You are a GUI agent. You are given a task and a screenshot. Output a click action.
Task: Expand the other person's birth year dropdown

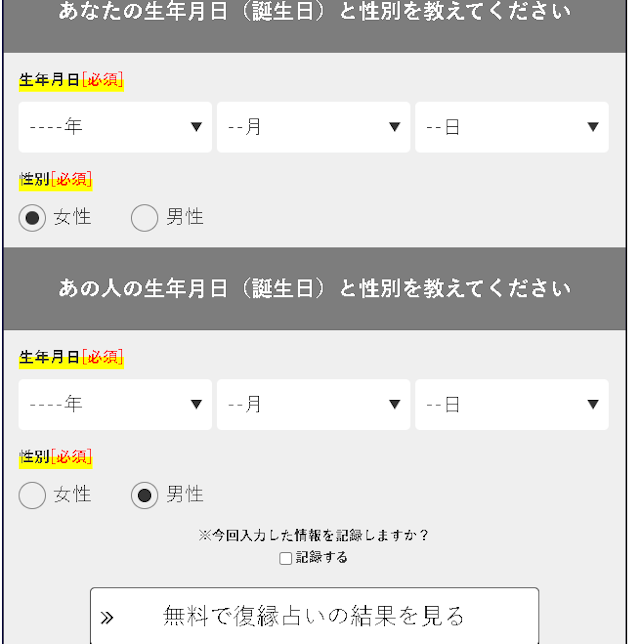coord(115,404)
